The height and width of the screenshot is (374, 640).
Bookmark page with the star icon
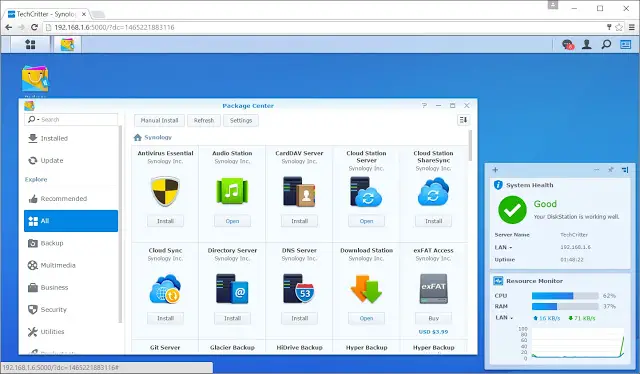[619, 27]
